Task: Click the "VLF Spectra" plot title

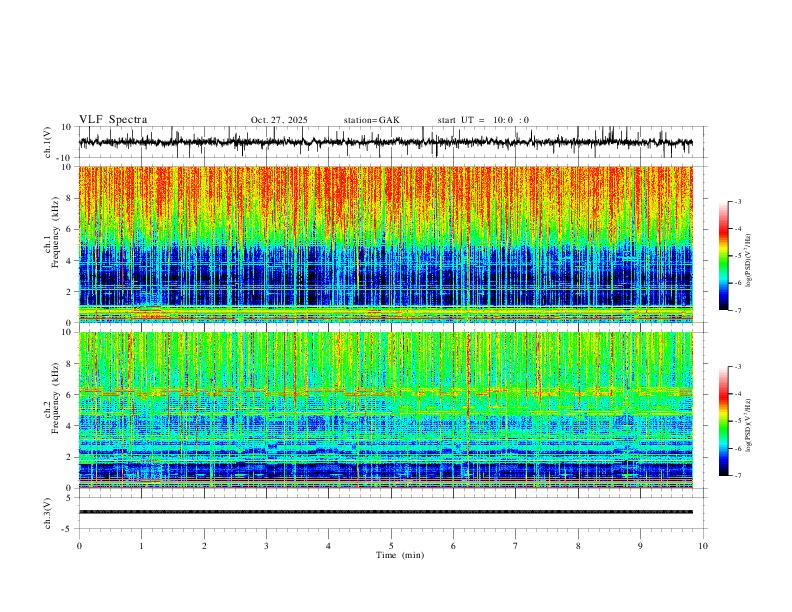Action: coord(113,120)
